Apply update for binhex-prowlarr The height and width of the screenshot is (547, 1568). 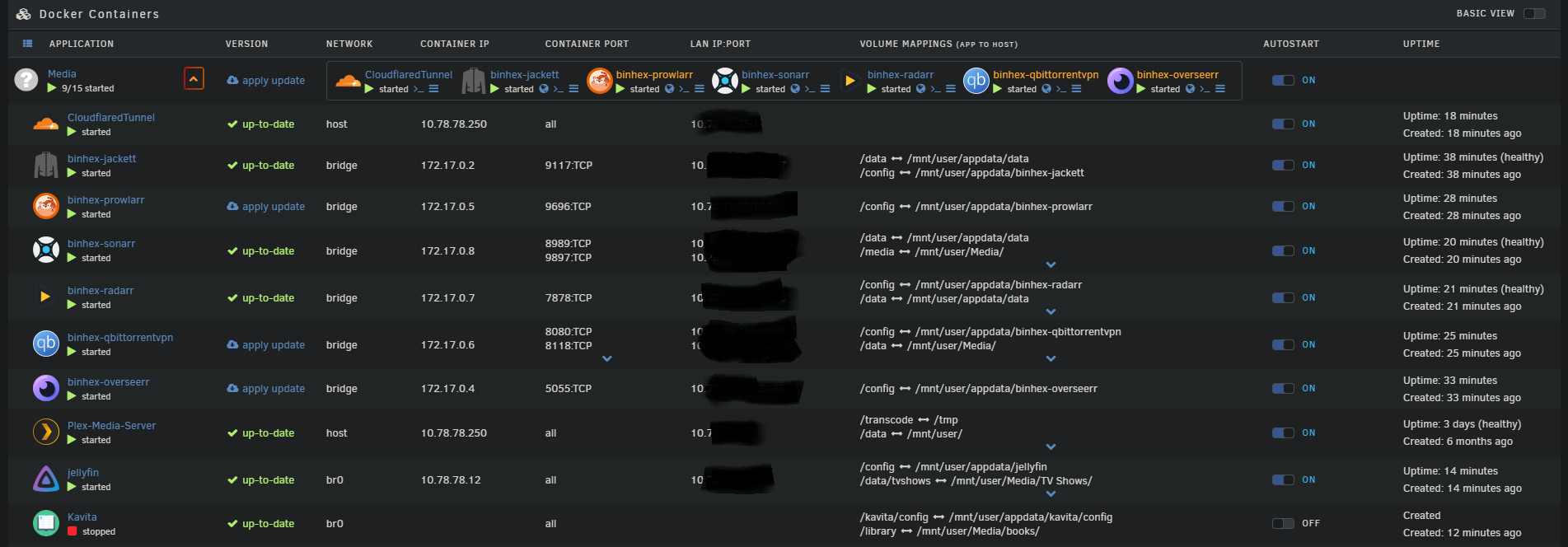[x=266, y=206]
